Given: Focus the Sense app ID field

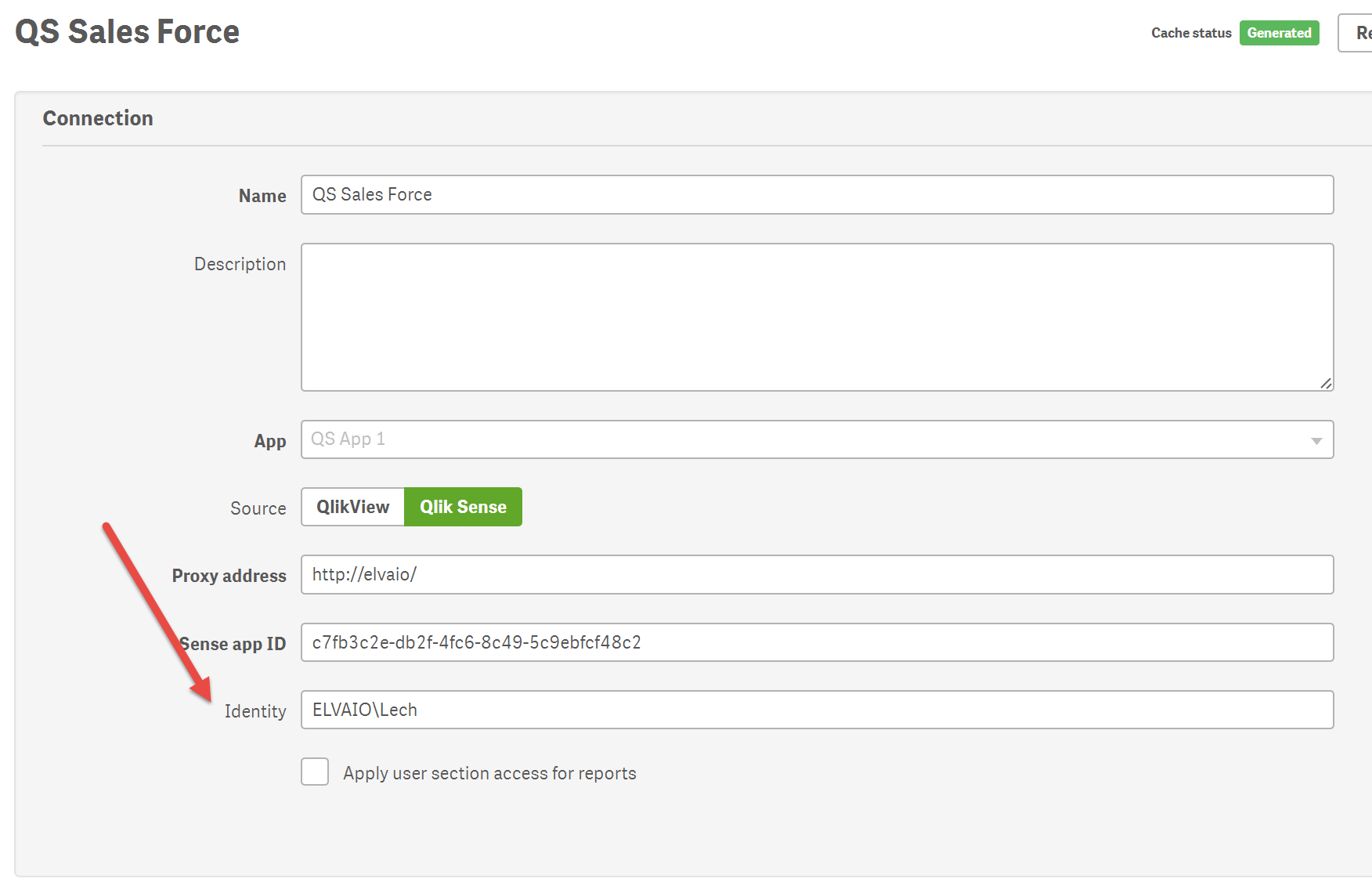Looking at the screenshot, I should pos(816,643).
